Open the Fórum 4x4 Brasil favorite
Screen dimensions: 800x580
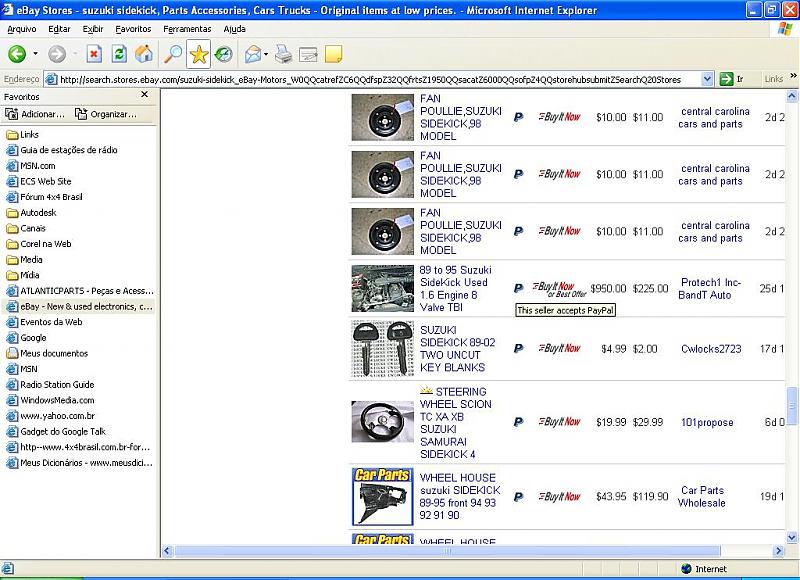(x=44, y=197)
